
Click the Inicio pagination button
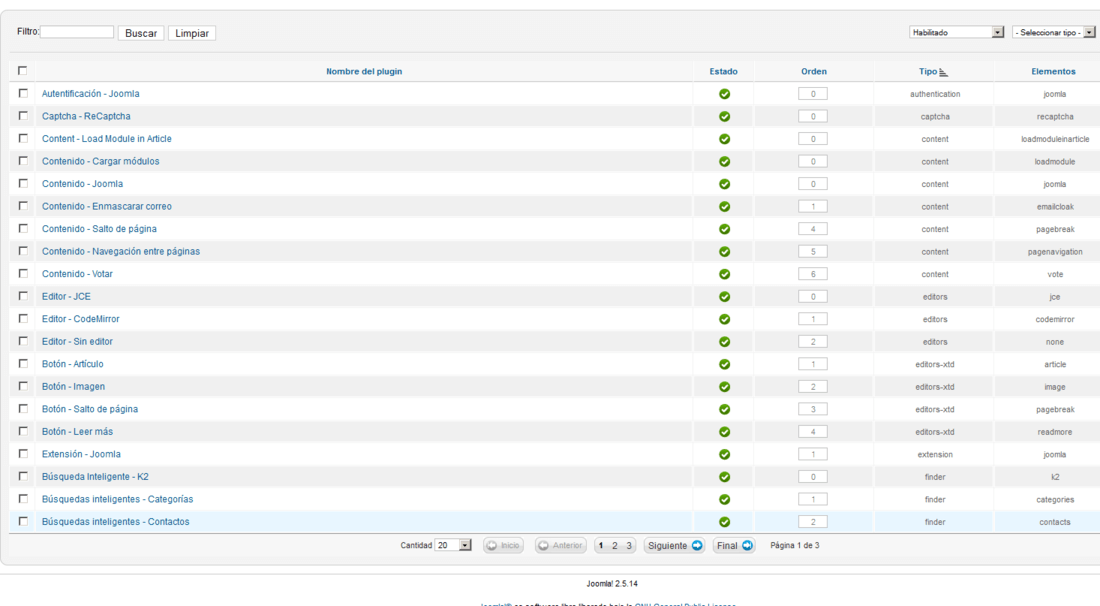pos(503,546)
